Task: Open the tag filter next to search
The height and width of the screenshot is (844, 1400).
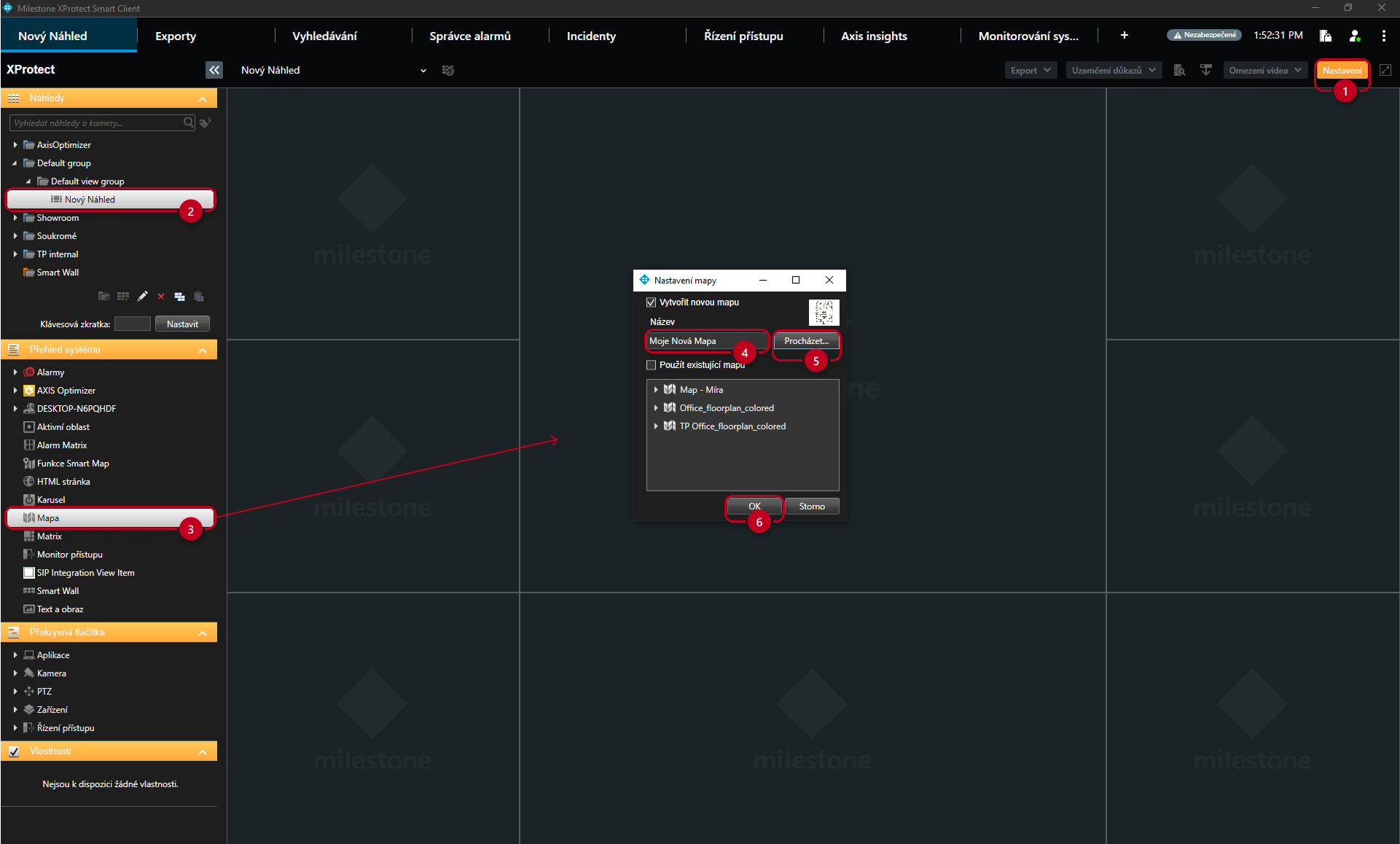Action: (x=206, y=122)
